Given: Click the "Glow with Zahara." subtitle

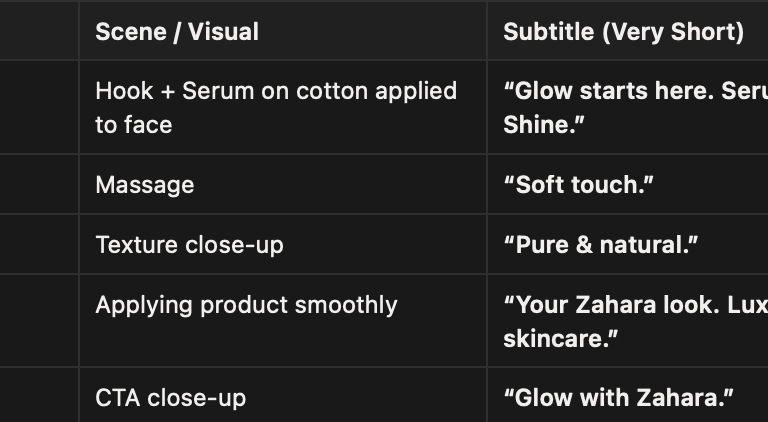Looking at the screenshot, I should coord(618,398).
